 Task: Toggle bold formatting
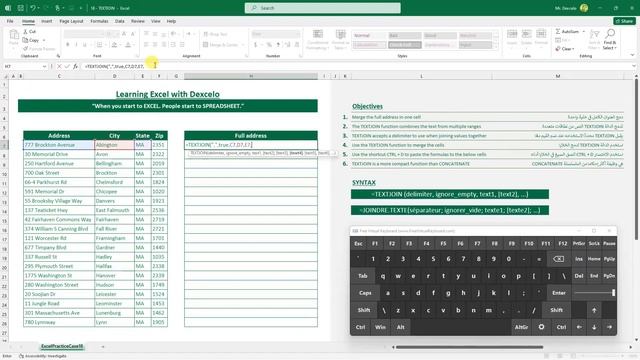pyautogui.click(x=68, y=44)
